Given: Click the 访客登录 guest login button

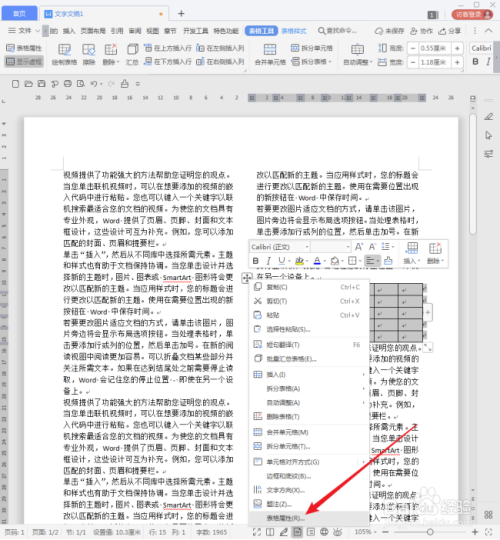Looking at the screenshot, I should [x=472, y=14].
